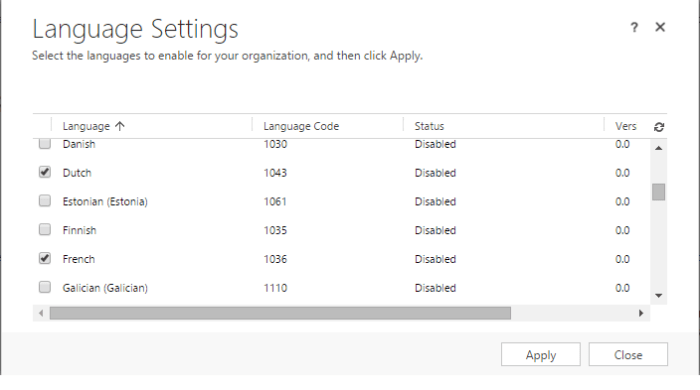Click the Disabled status in Galician row
This screenshot has width=700, height=390.
435,288
